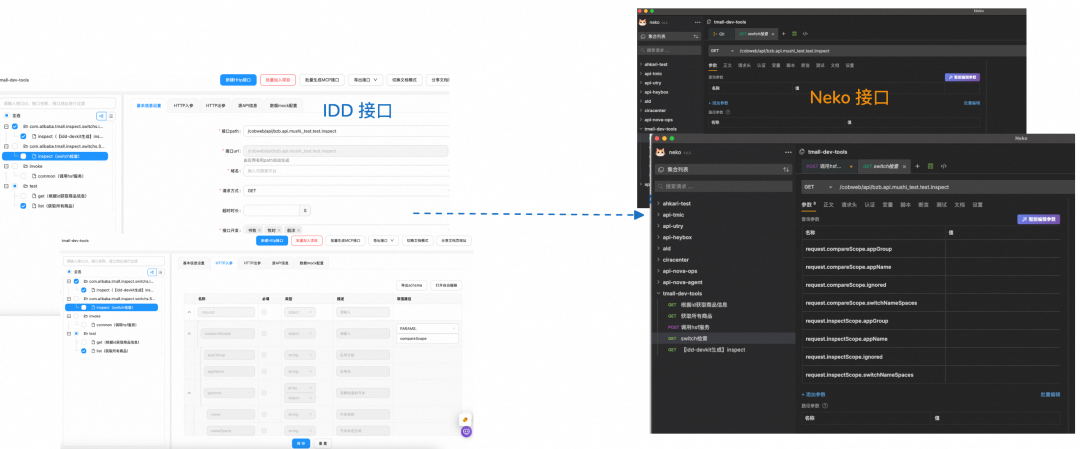Toggle the test folder checkbox on IDD basic-info page

15,186
